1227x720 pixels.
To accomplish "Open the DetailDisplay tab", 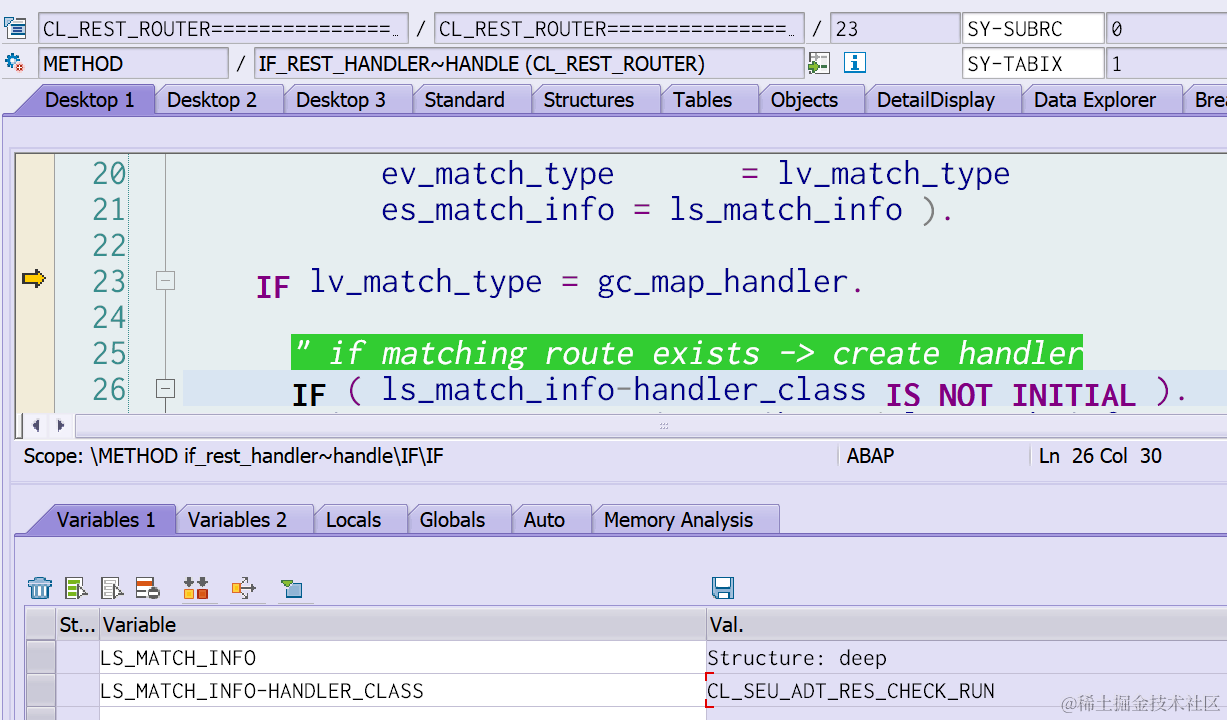I will [936, 100].
